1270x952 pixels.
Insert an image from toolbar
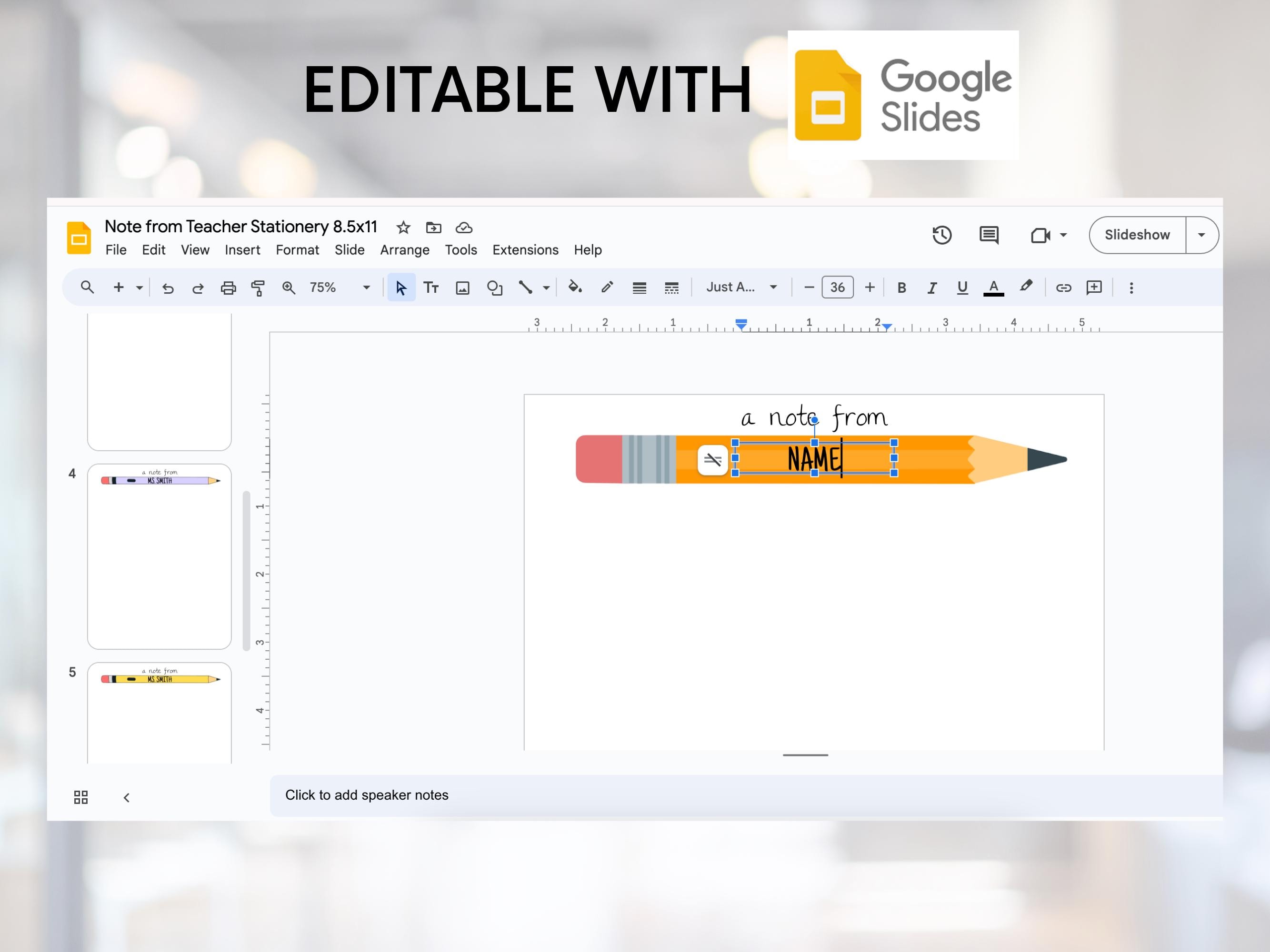point(463,288)
